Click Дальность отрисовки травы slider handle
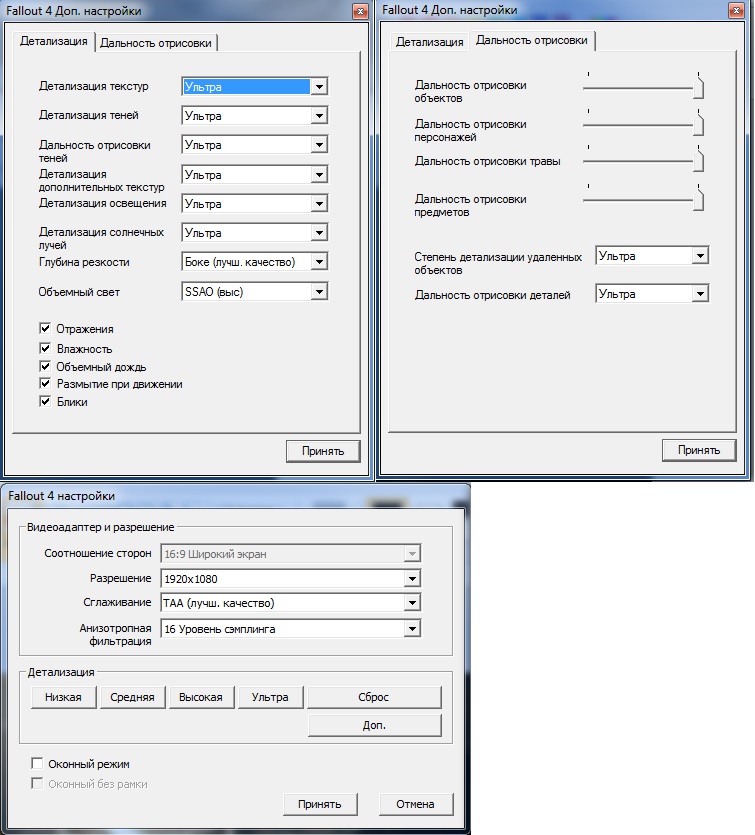This screenshot has height=835, width=755. click(x=698, y=161)
